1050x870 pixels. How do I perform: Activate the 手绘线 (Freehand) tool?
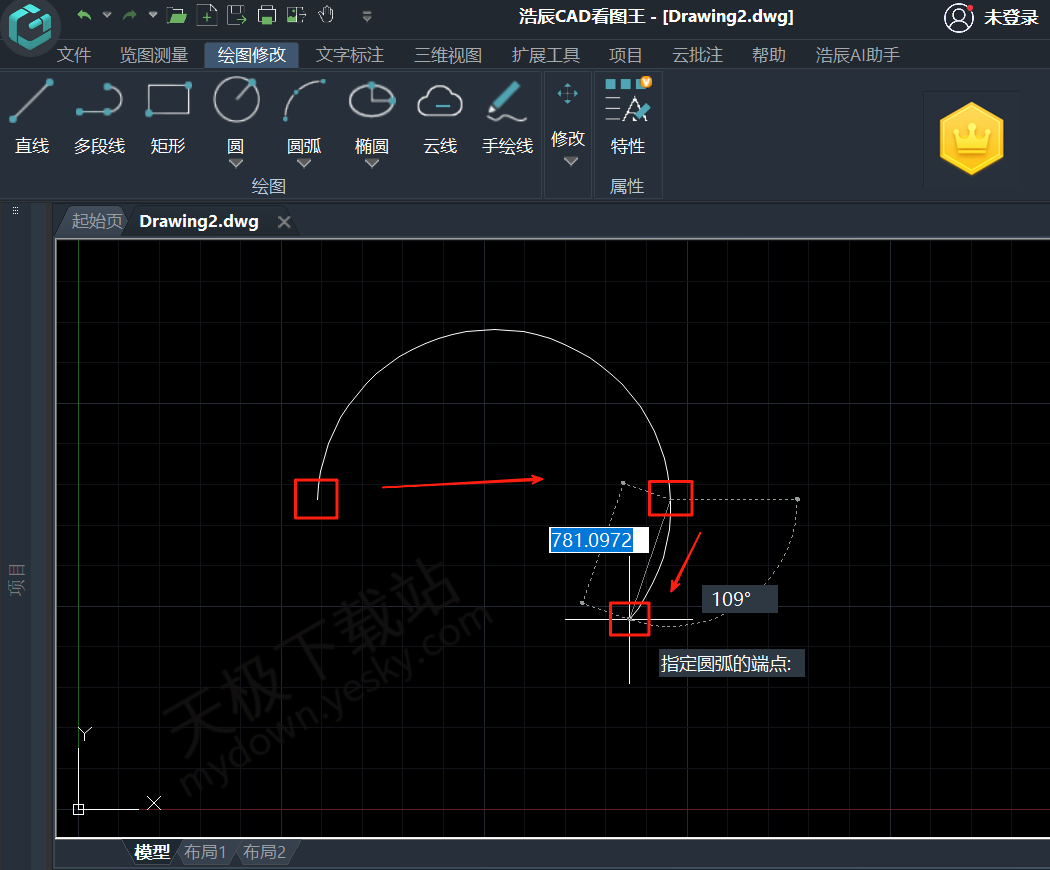click(507, 115)
